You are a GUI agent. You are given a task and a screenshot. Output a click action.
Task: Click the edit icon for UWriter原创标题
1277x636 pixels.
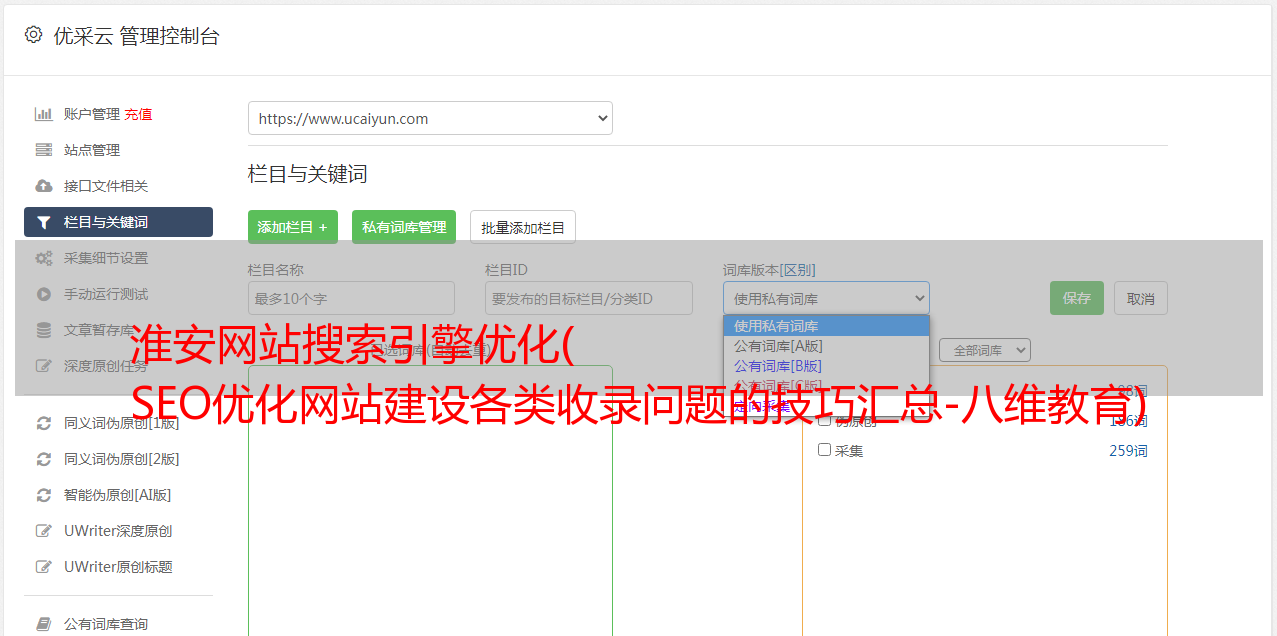point(43,567)
